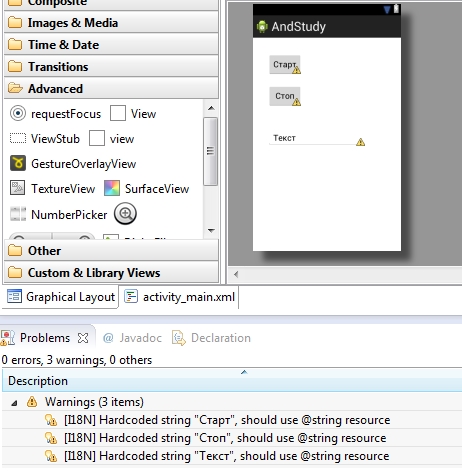Switch to Graphical Layout tab
This screenshot has width=462, height=472.
(61, 297)
